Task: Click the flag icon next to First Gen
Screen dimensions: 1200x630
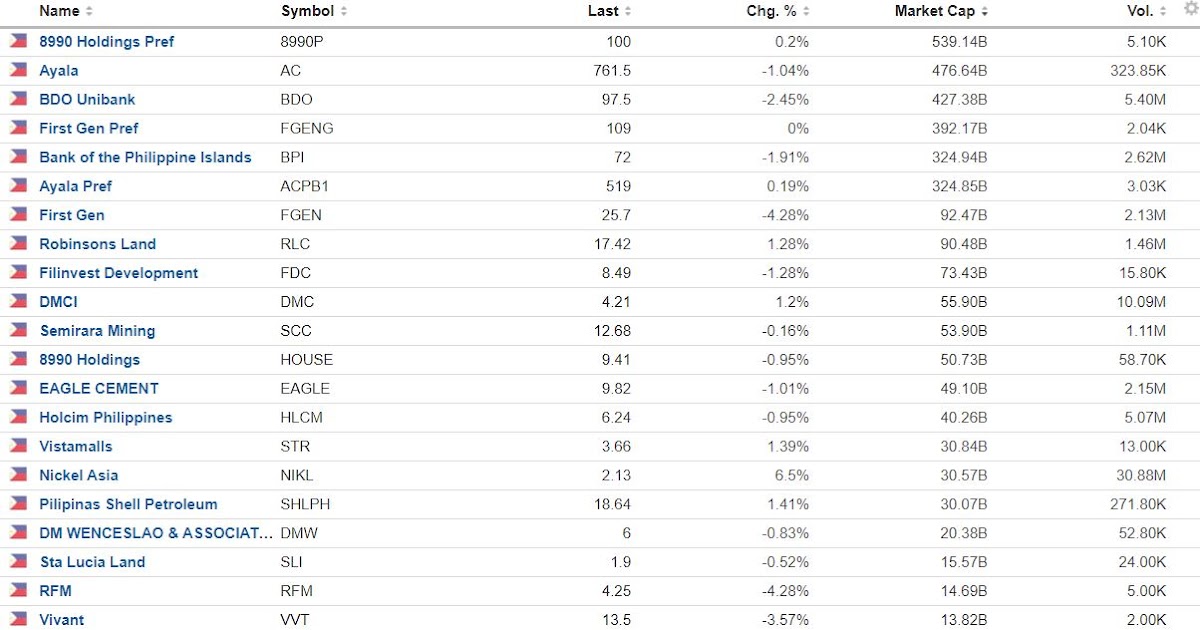Action: 20,214
